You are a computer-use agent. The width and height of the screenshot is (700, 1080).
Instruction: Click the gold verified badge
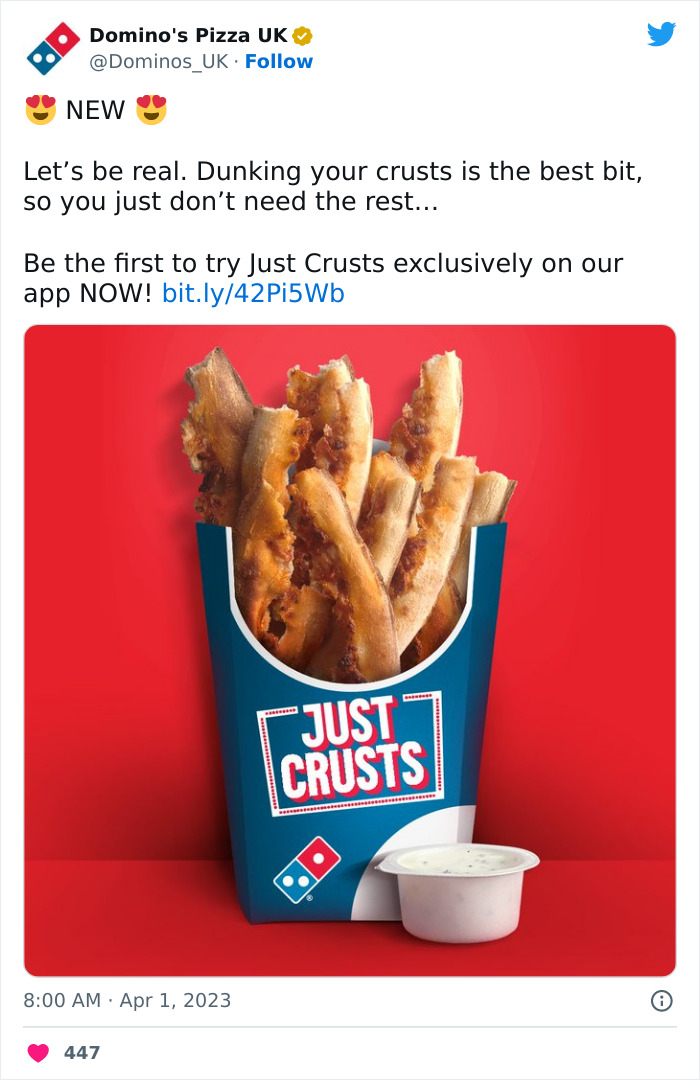click(x=302, y=35)
